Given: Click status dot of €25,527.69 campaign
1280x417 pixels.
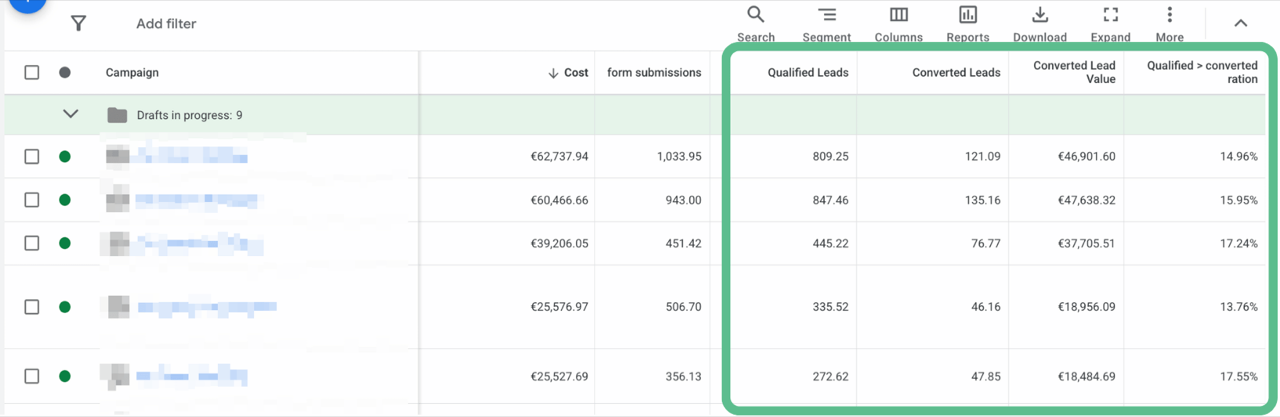Looking at the screenshot, I should tap(65, 377).
